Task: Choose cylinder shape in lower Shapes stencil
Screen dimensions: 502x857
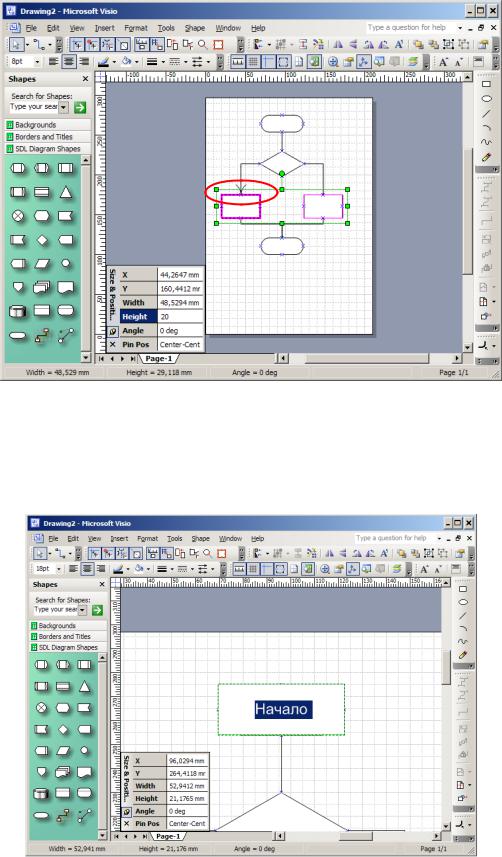Action: (42, 793)
